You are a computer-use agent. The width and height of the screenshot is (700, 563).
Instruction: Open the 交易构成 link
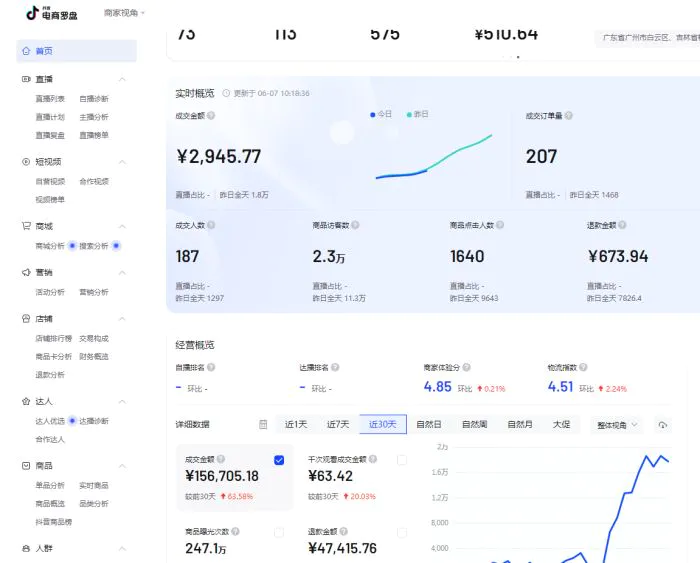point(94,338)
